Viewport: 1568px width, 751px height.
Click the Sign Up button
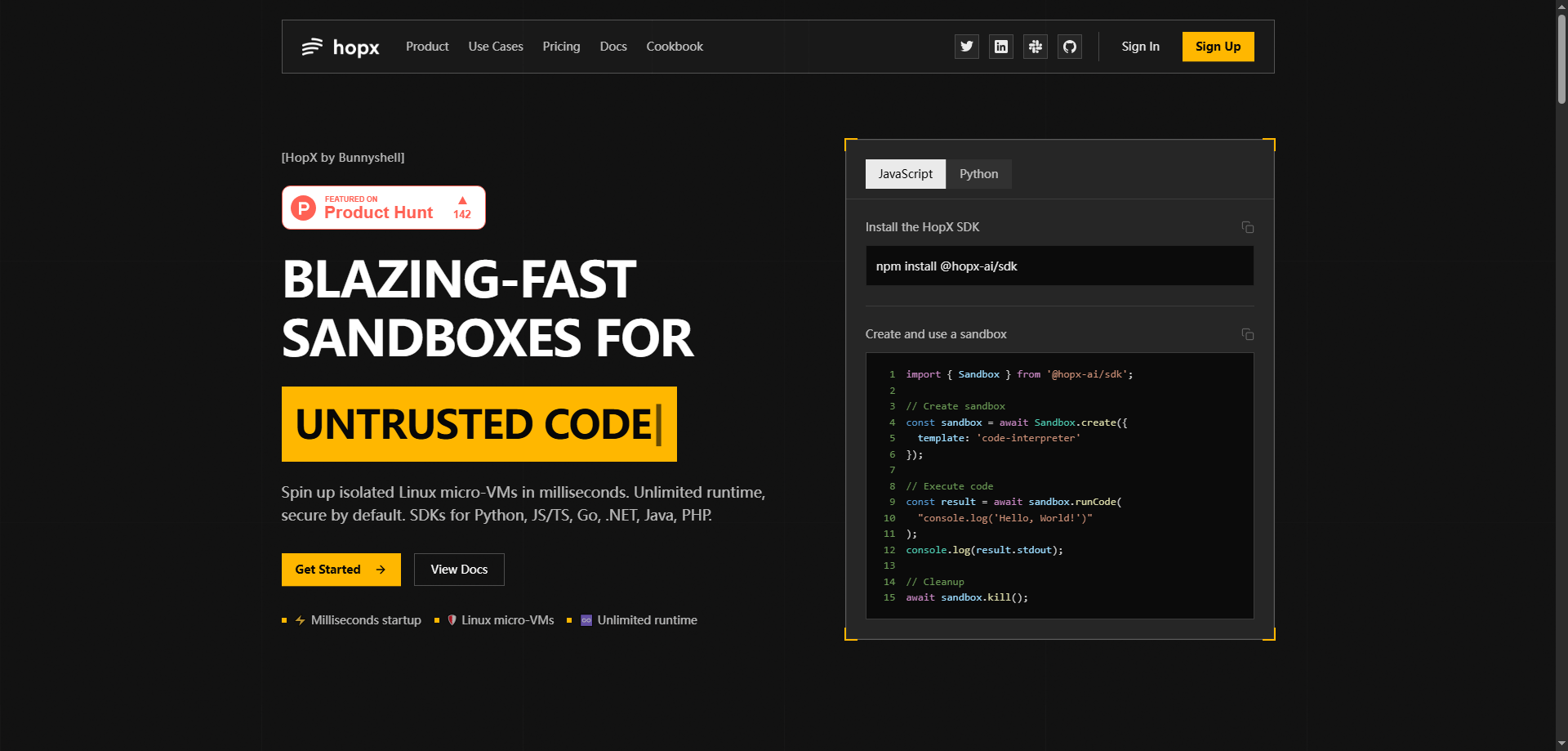(1218, 47)
